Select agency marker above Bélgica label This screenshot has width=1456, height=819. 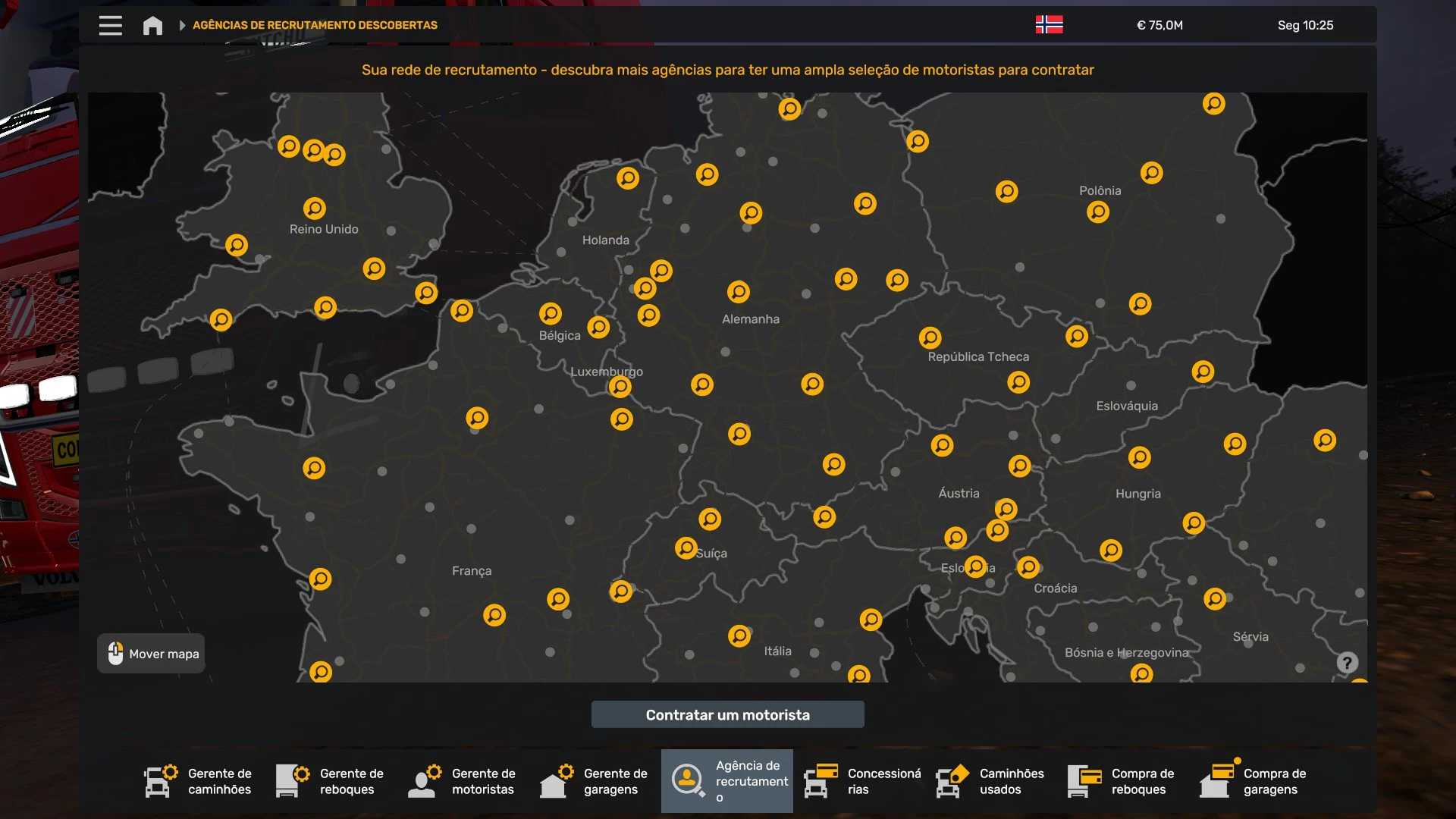(x=550, y=313)
